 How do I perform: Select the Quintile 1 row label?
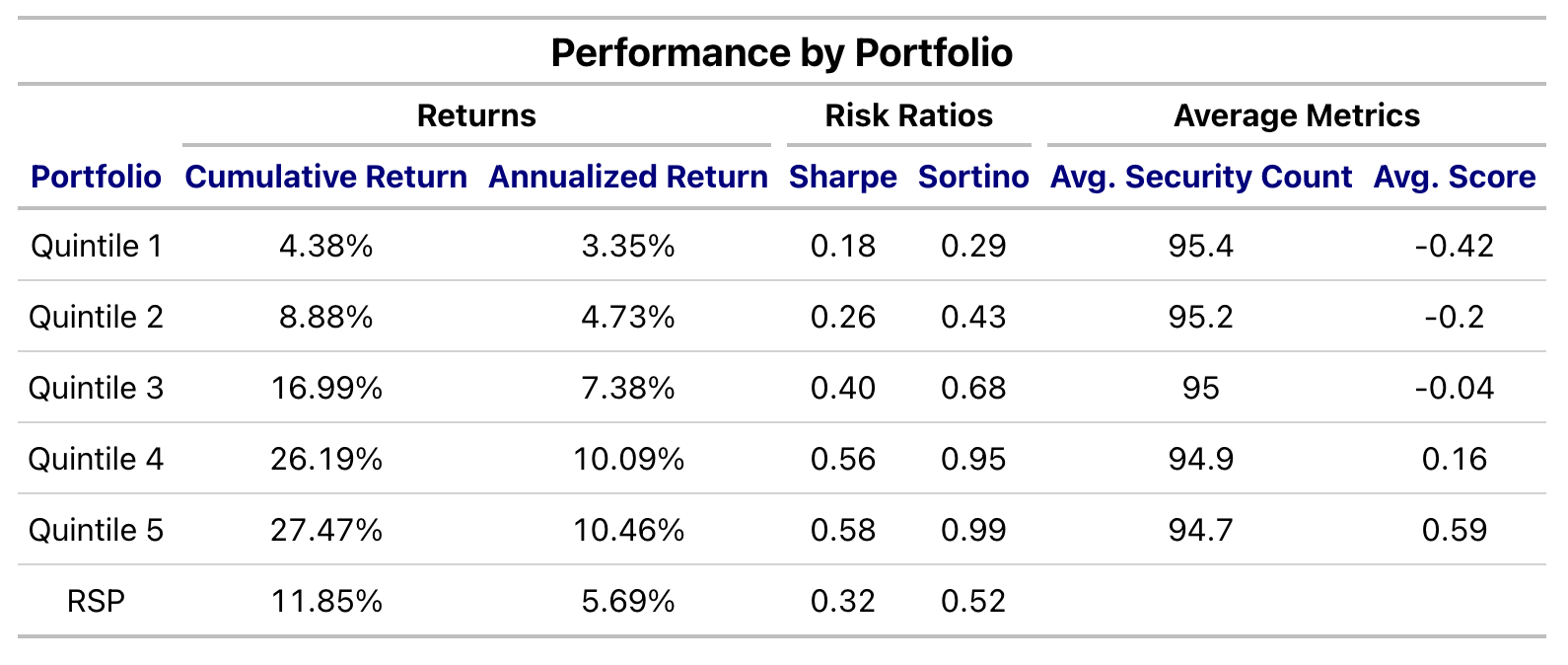(x=96, y=246)
